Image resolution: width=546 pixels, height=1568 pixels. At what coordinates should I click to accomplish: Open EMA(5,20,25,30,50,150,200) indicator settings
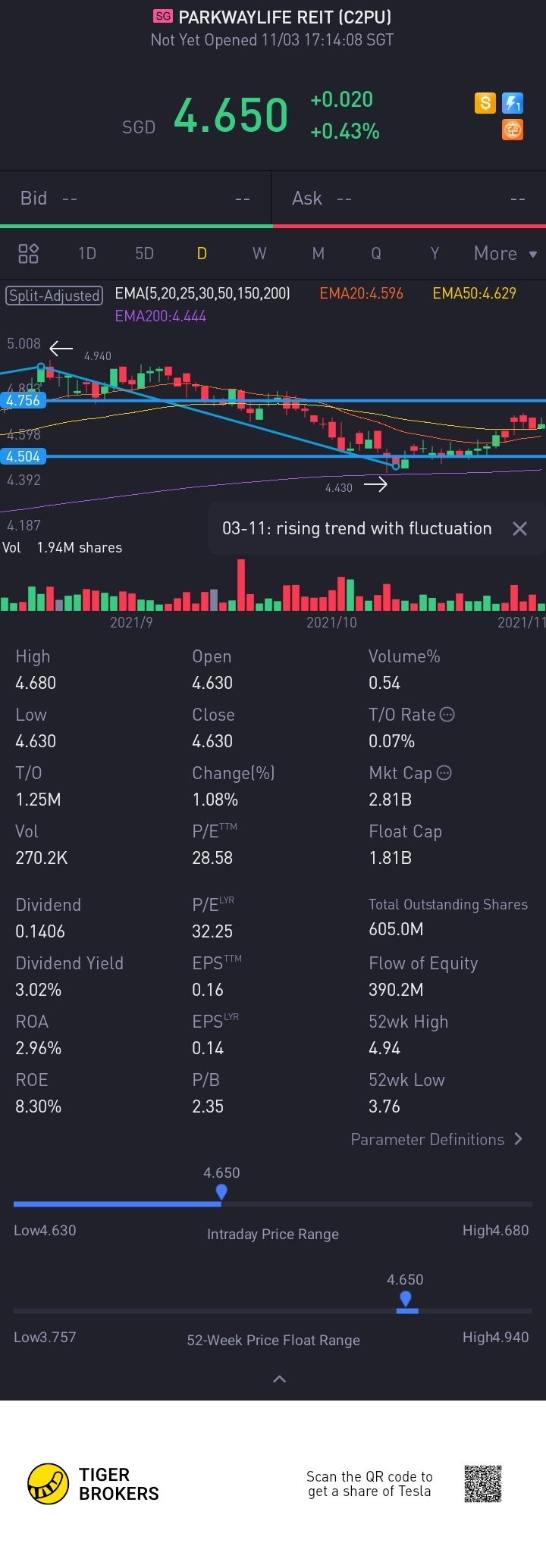(x=202, y=293)
